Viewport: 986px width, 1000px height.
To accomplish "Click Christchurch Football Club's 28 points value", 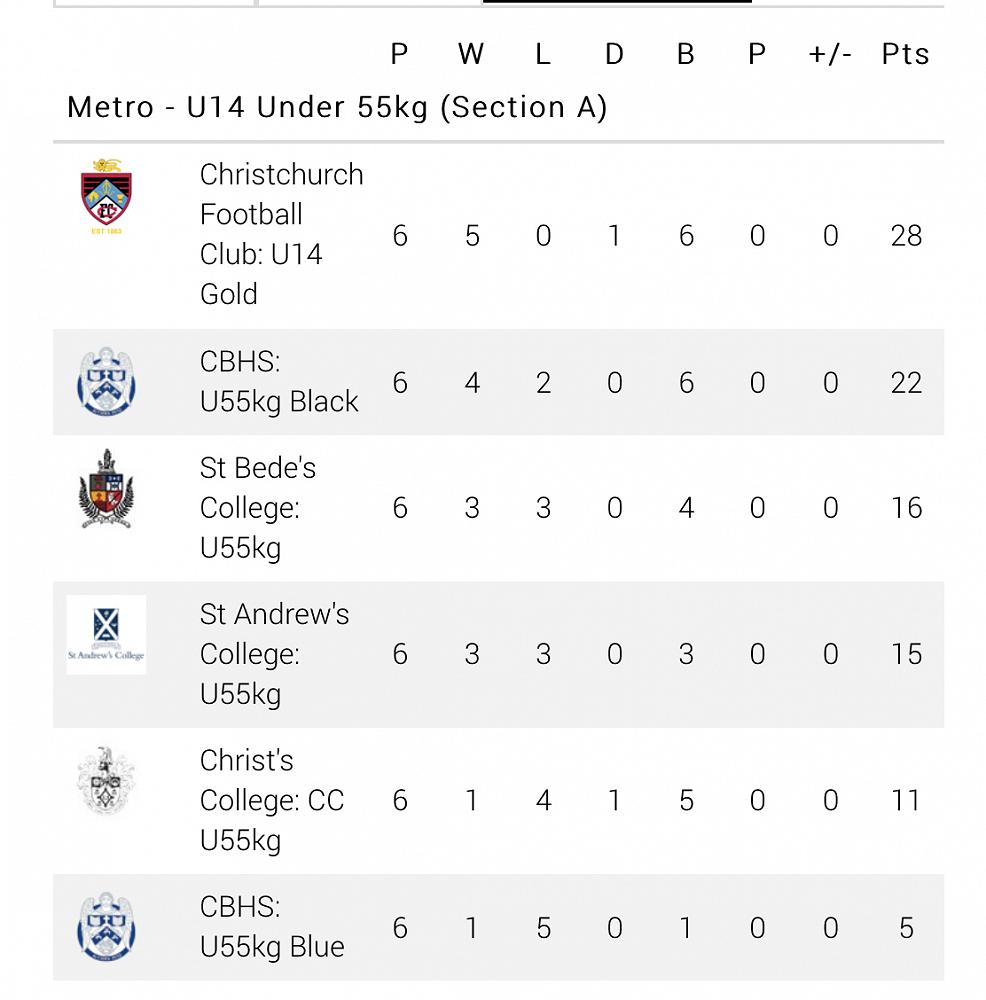I will pyautogui.click(x=905, y=236).
